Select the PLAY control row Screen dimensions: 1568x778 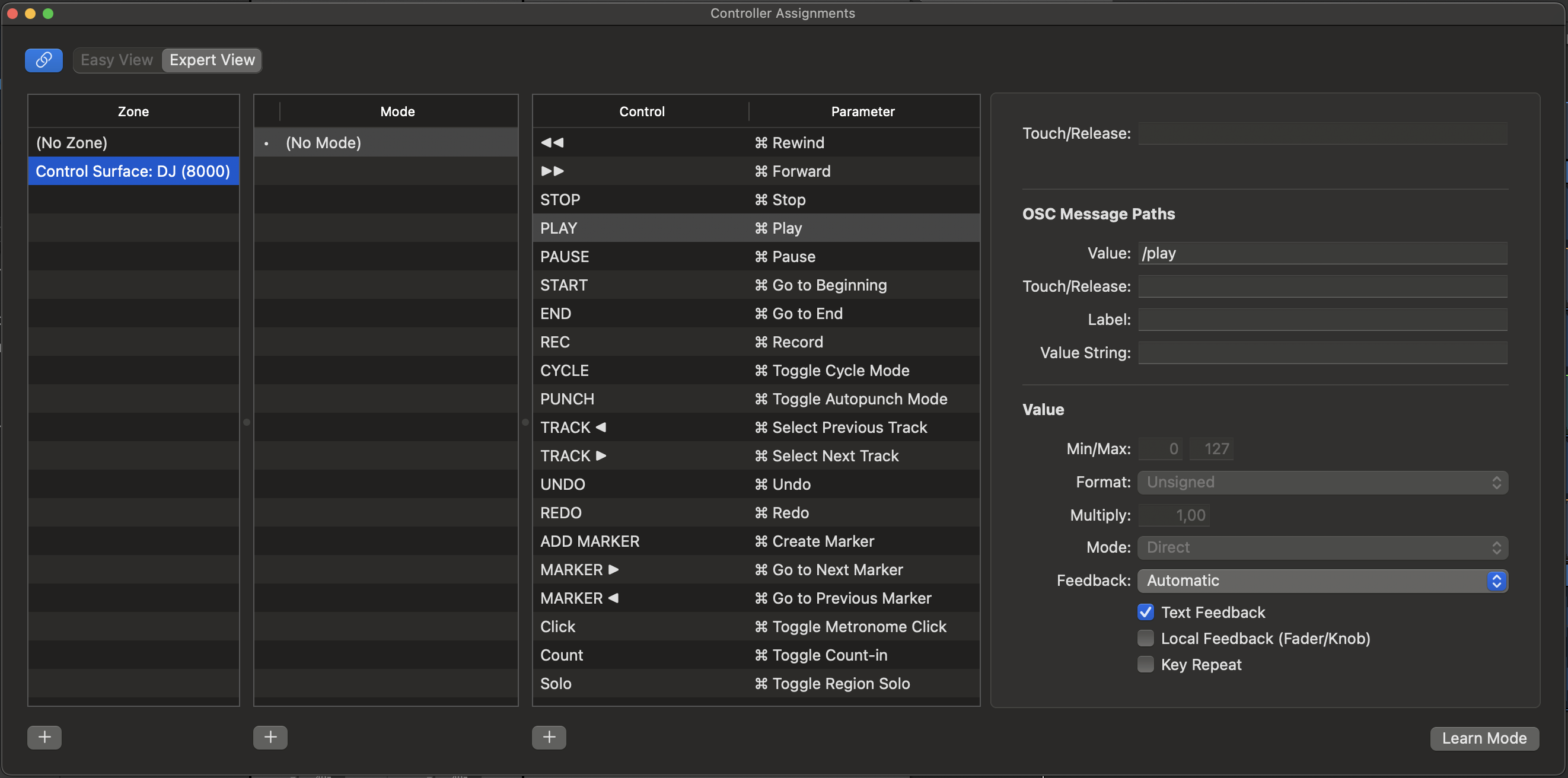pos(756,228)
